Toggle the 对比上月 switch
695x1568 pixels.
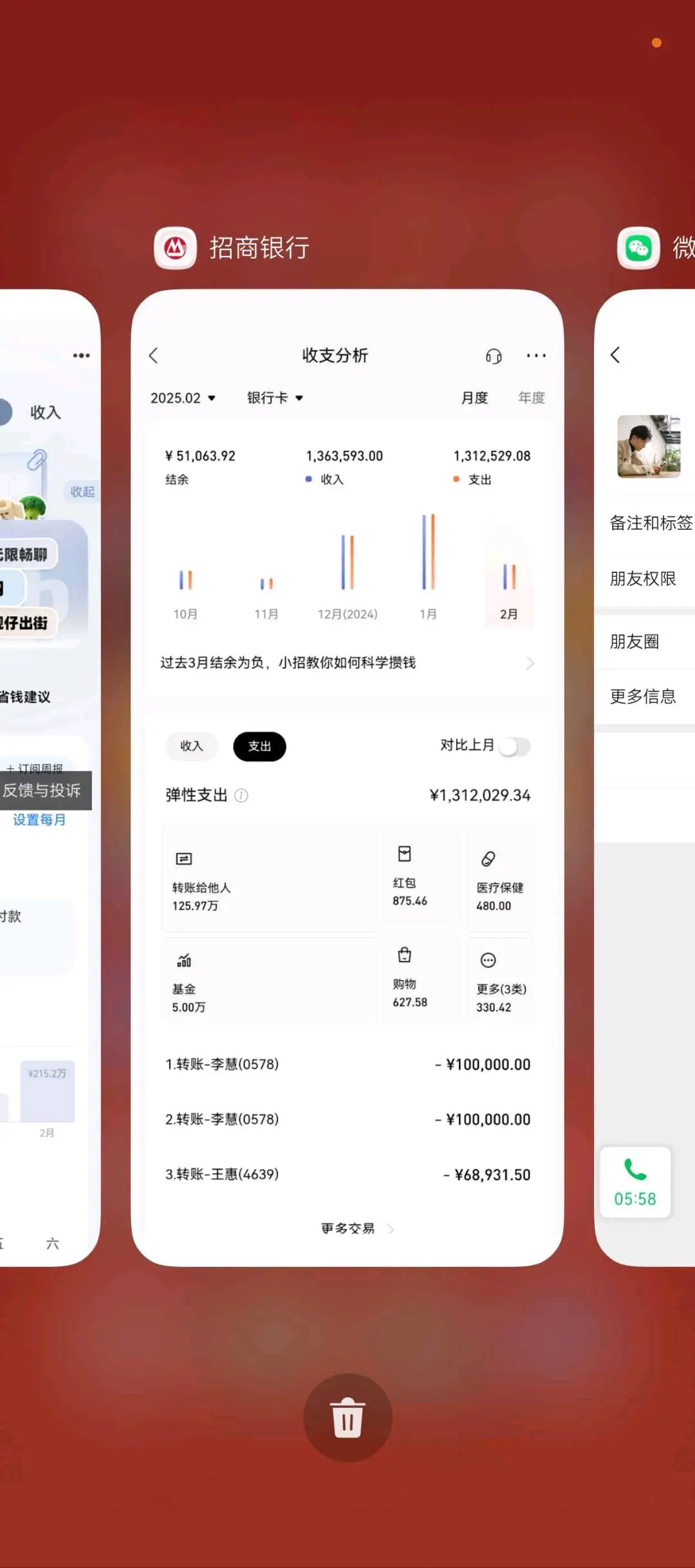515,747
